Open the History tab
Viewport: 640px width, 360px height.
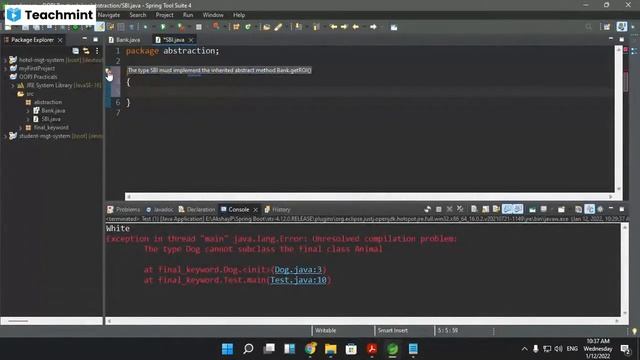click(278, 209)
